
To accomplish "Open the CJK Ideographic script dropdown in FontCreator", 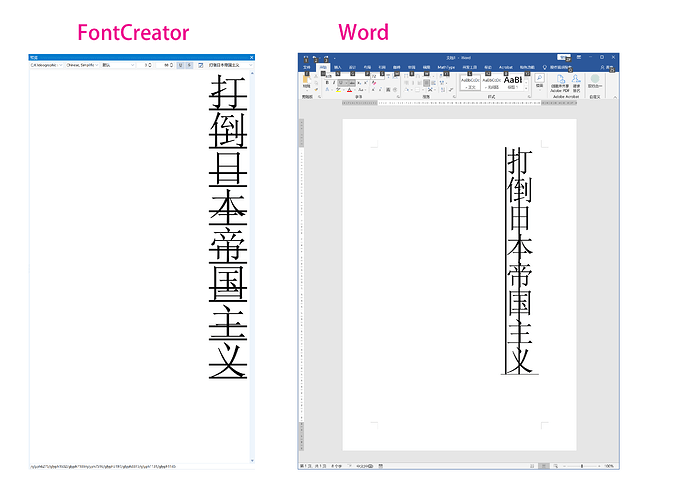I will click(47, 65).
